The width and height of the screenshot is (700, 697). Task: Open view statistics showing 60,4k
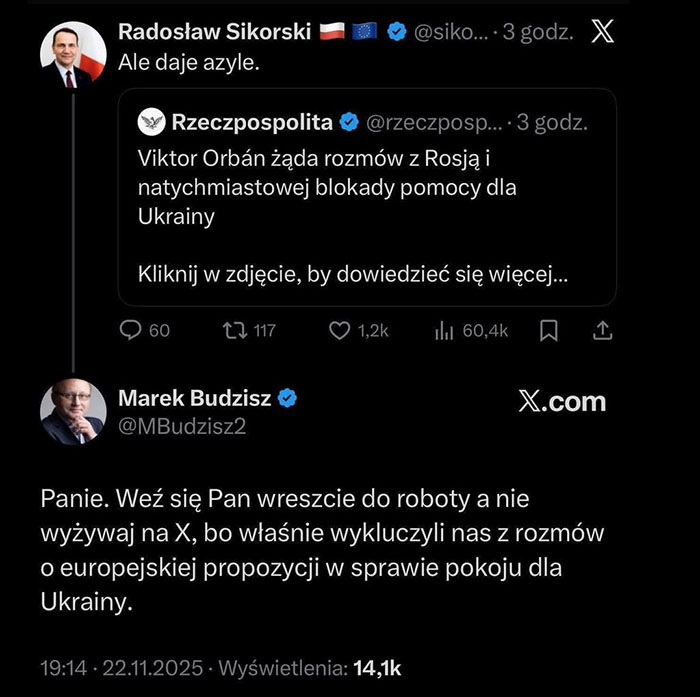(x=445, y=331)
